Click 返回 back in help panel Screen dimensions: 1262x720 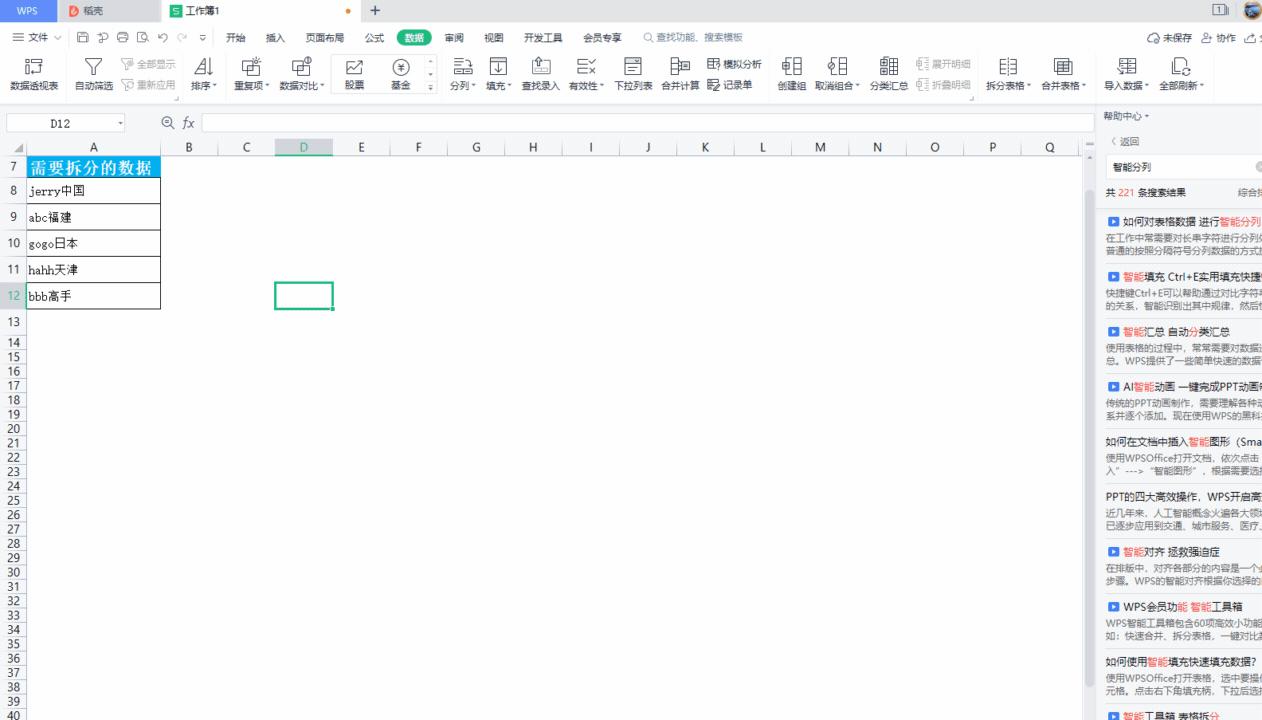pyautogui.click(x=1125, y=142)
